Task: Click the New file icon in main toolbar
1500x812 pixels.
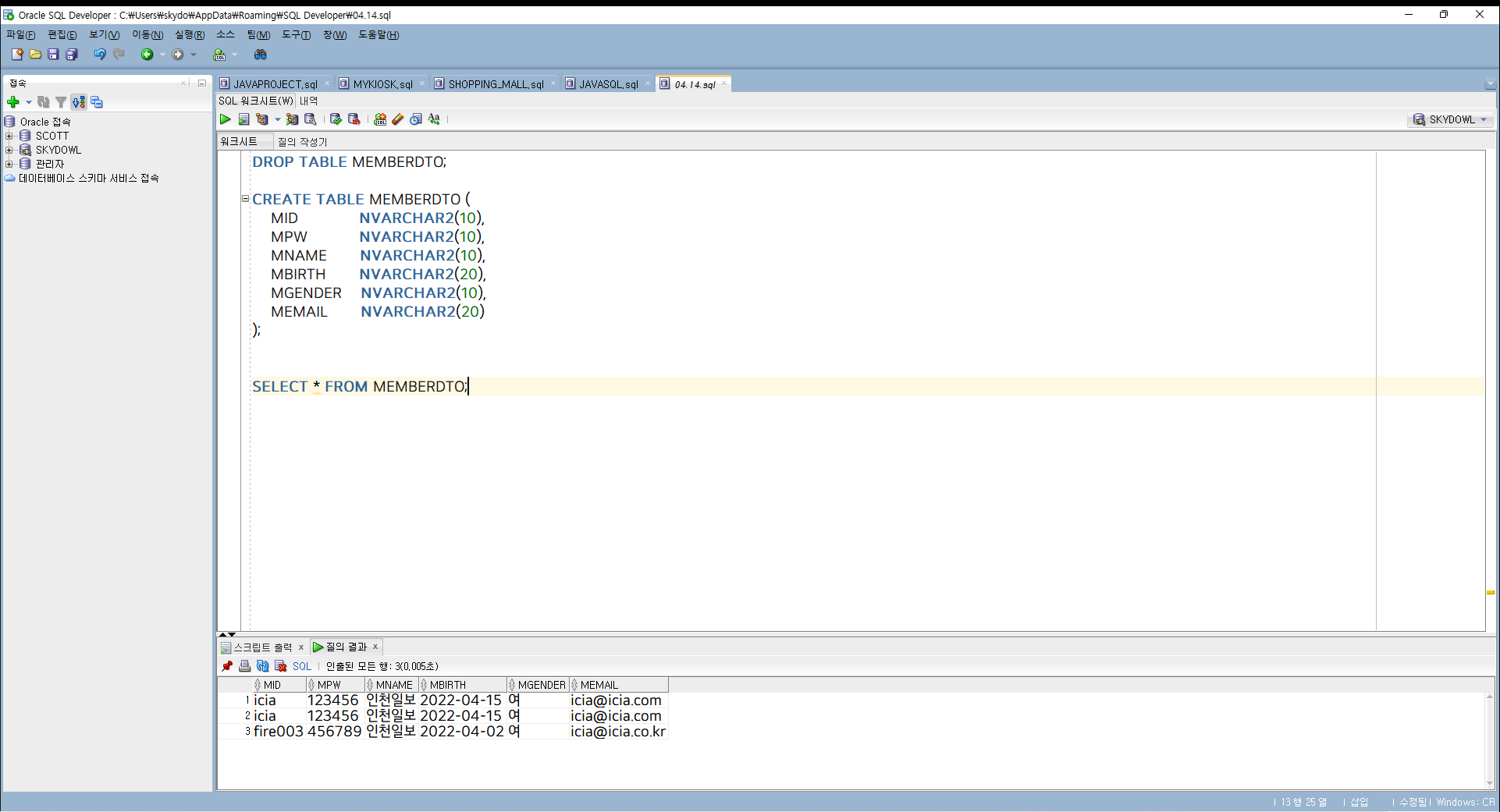Action: pos(17,55)
